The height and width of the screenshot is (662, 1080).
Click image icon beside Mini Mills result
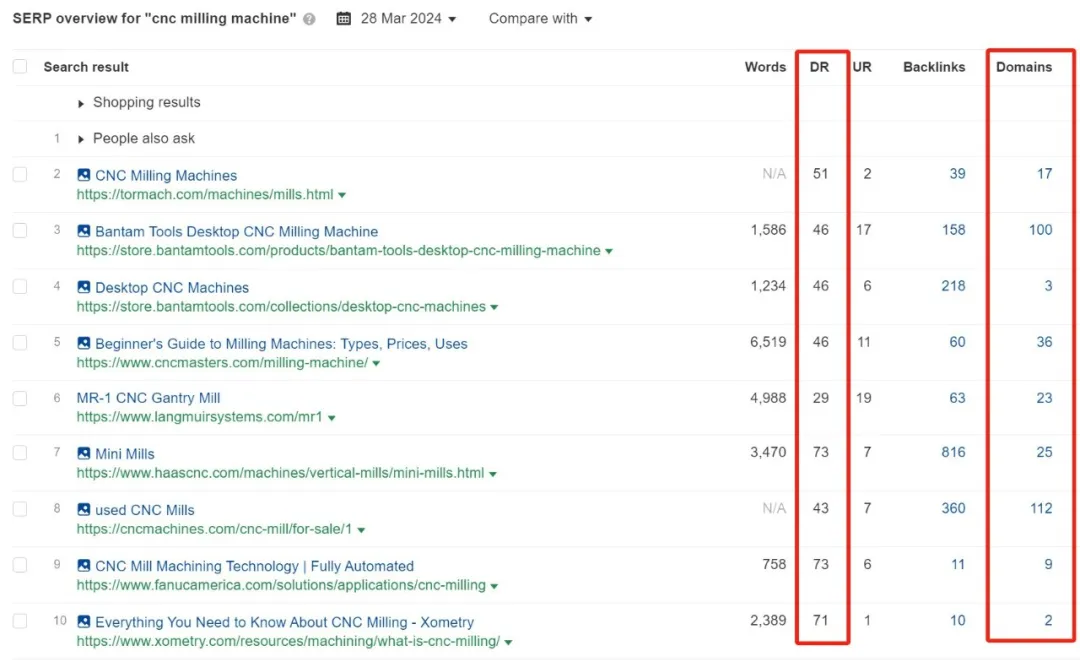83,453
